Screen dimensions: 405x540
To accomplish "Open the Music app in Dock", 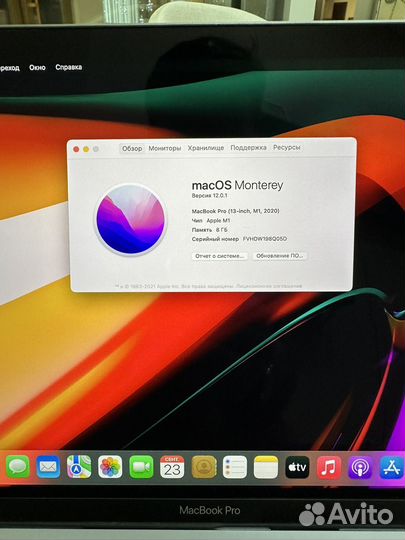I will [x=329, y=467].
